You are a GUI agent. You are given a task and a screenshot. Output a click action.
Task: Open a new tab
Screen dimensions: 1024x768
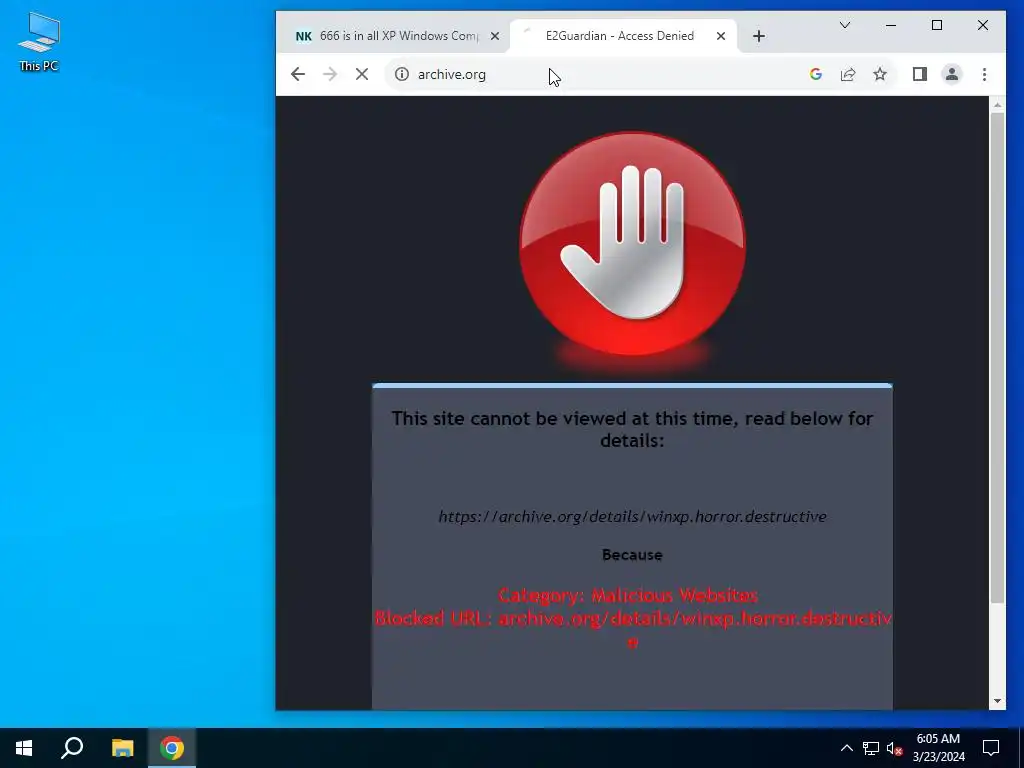click(759, 37)
